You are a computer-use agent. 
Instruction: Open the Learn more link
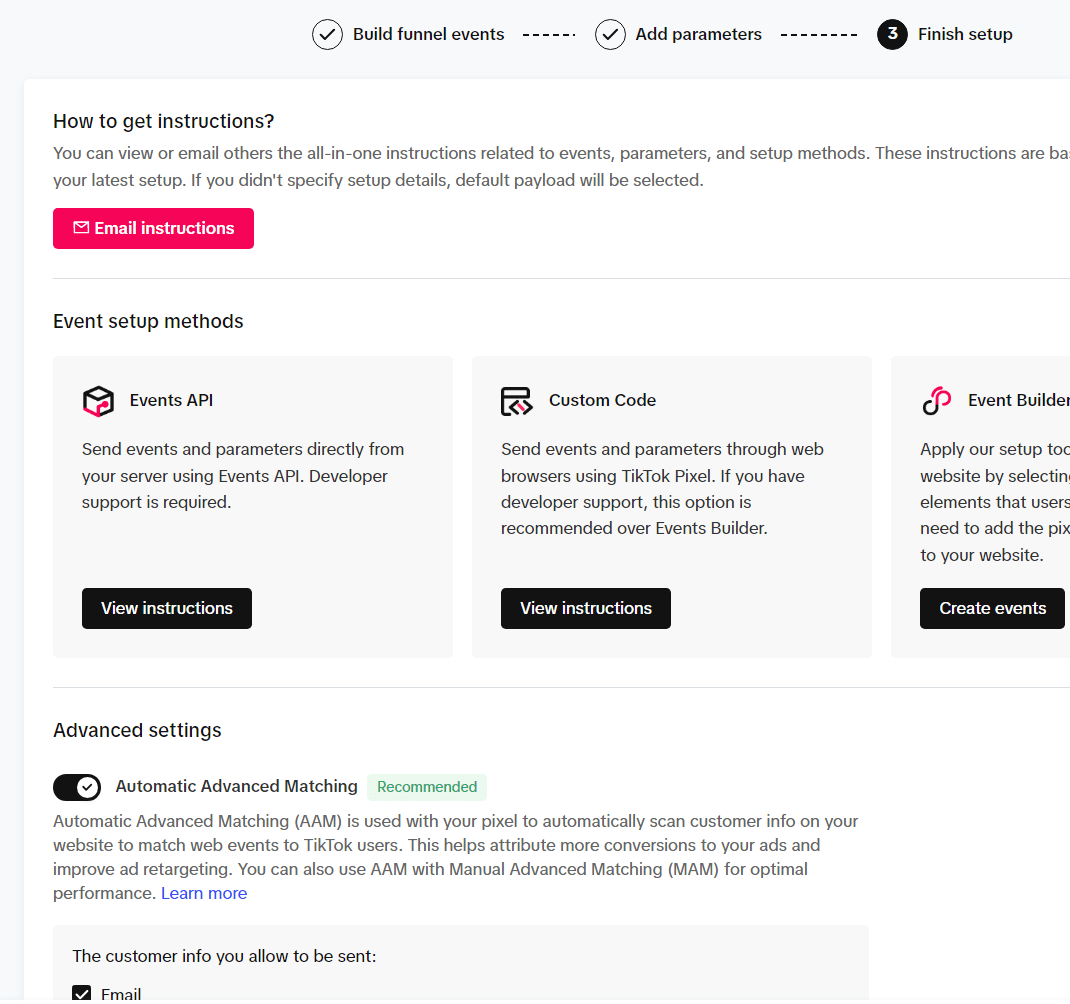[204, 893]
